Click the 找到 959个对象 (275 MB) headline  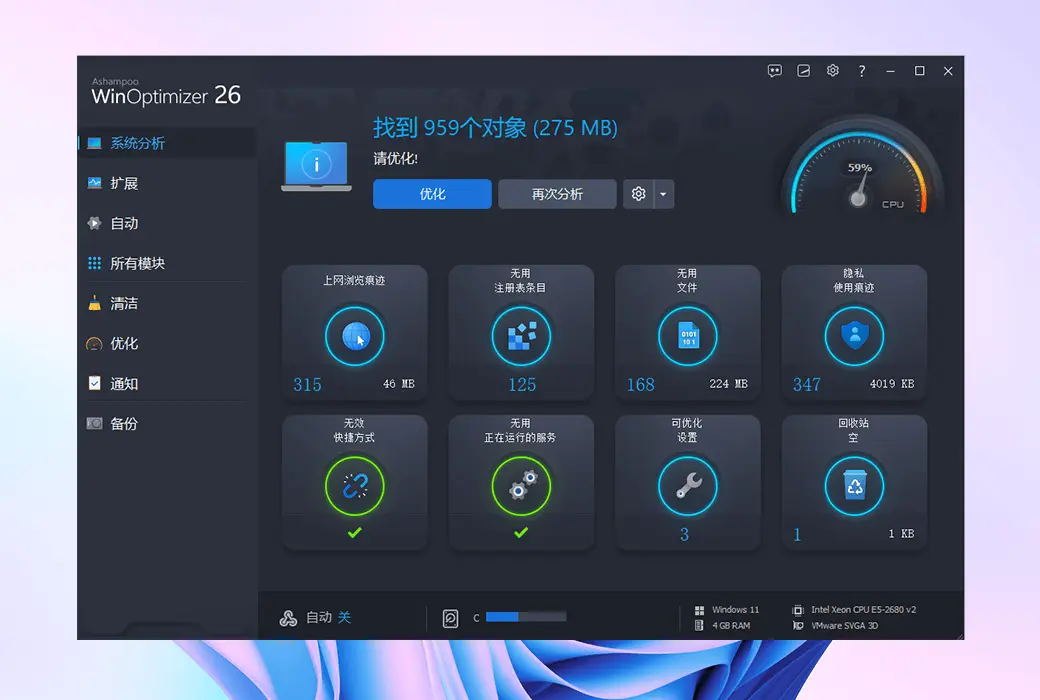[495, 127]
